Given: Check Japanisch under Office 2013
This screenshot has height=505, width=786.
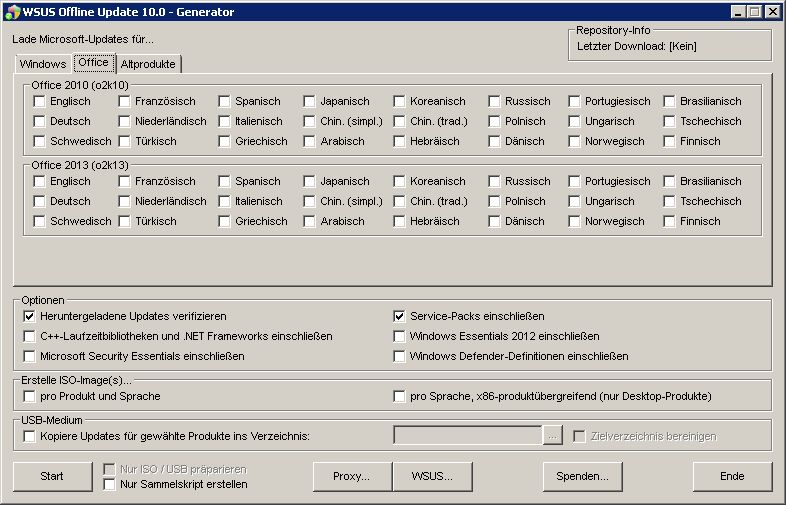Looking at the screenshot, I should click(x=309, y=181).
